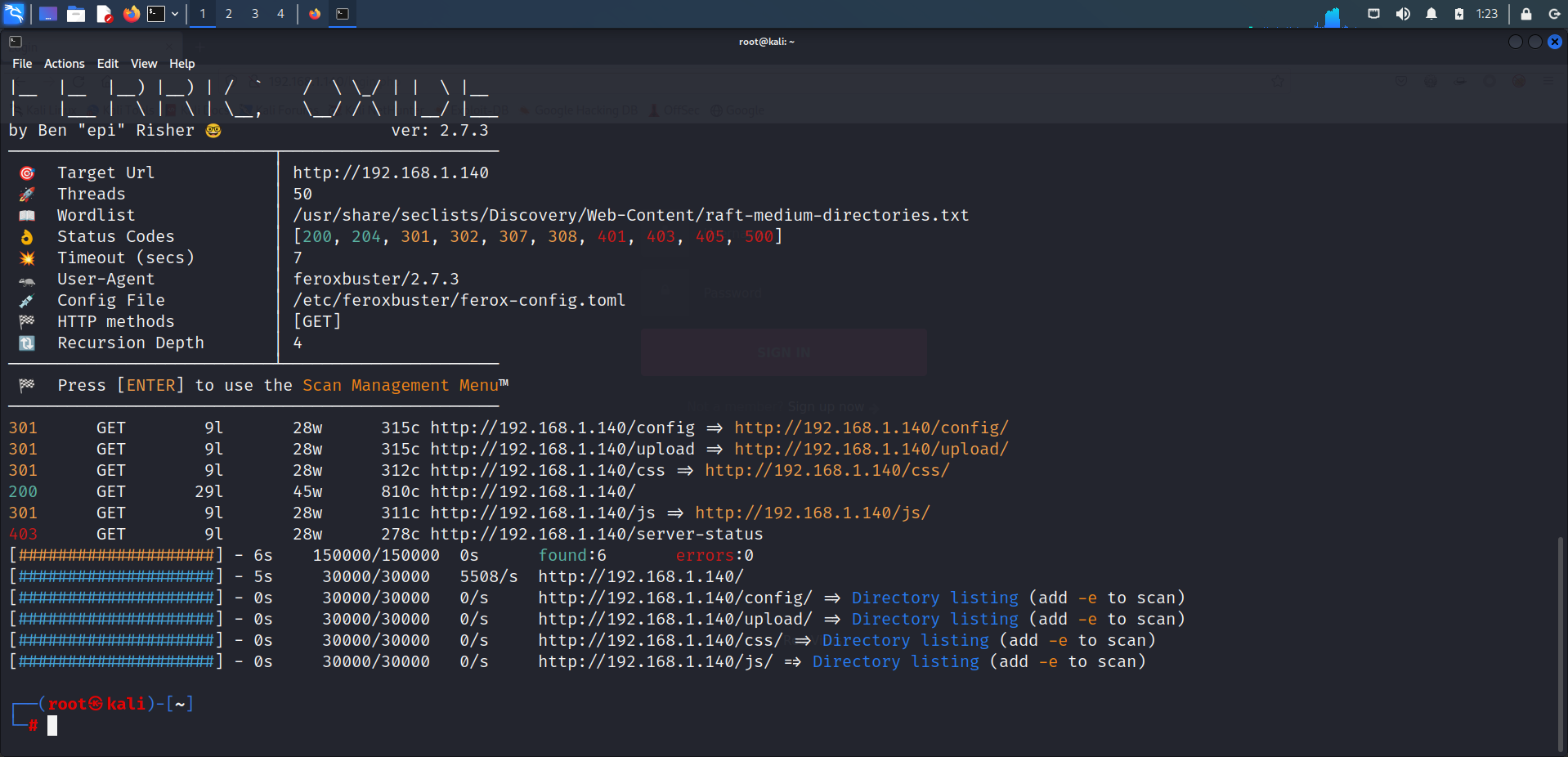Click the raft-medium-directories.txt wordlist path
Image resolution: width=1568 pixels, height=757 pixels.
(x=631, y=215)
